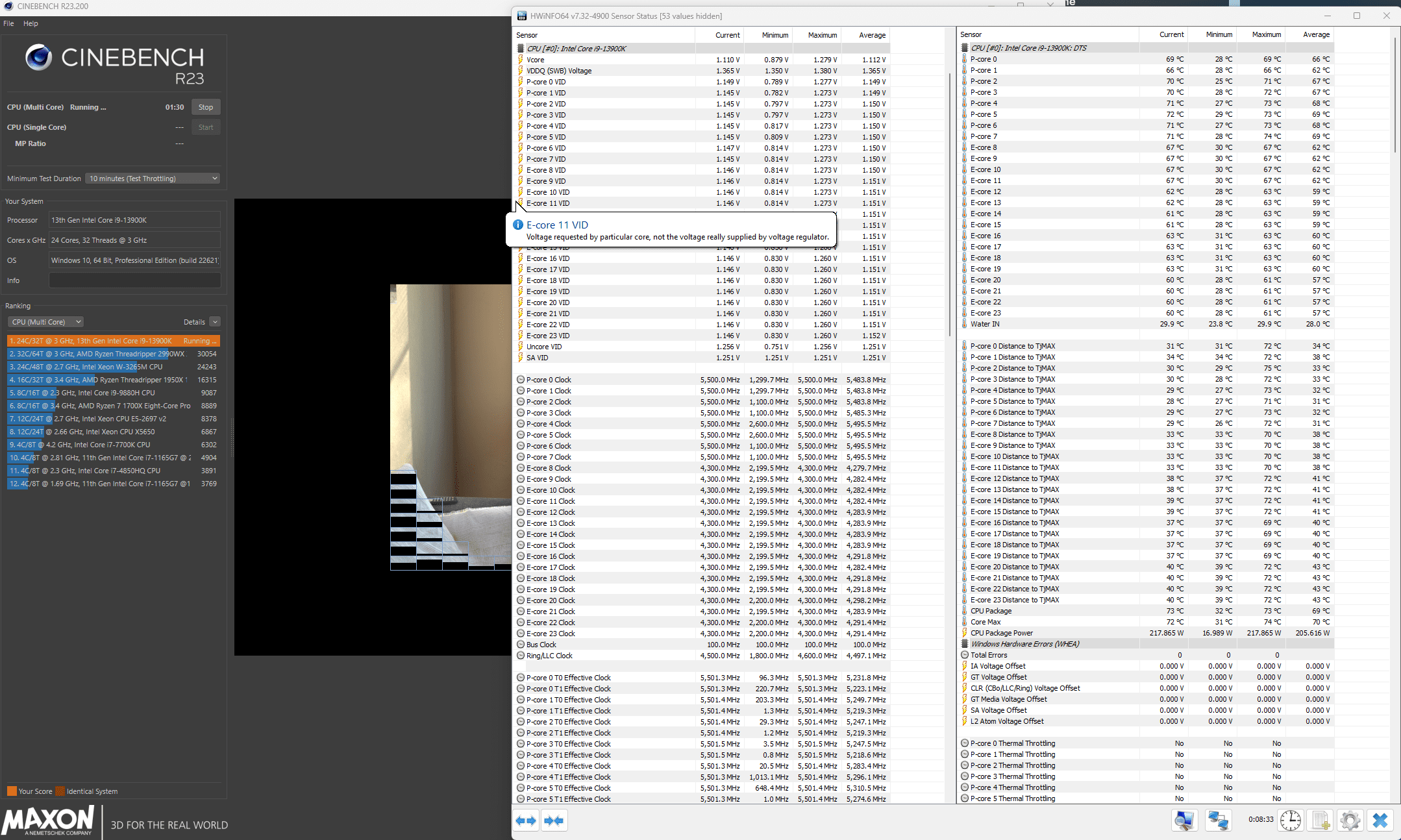Click the Cinebench render preview image

451,427
